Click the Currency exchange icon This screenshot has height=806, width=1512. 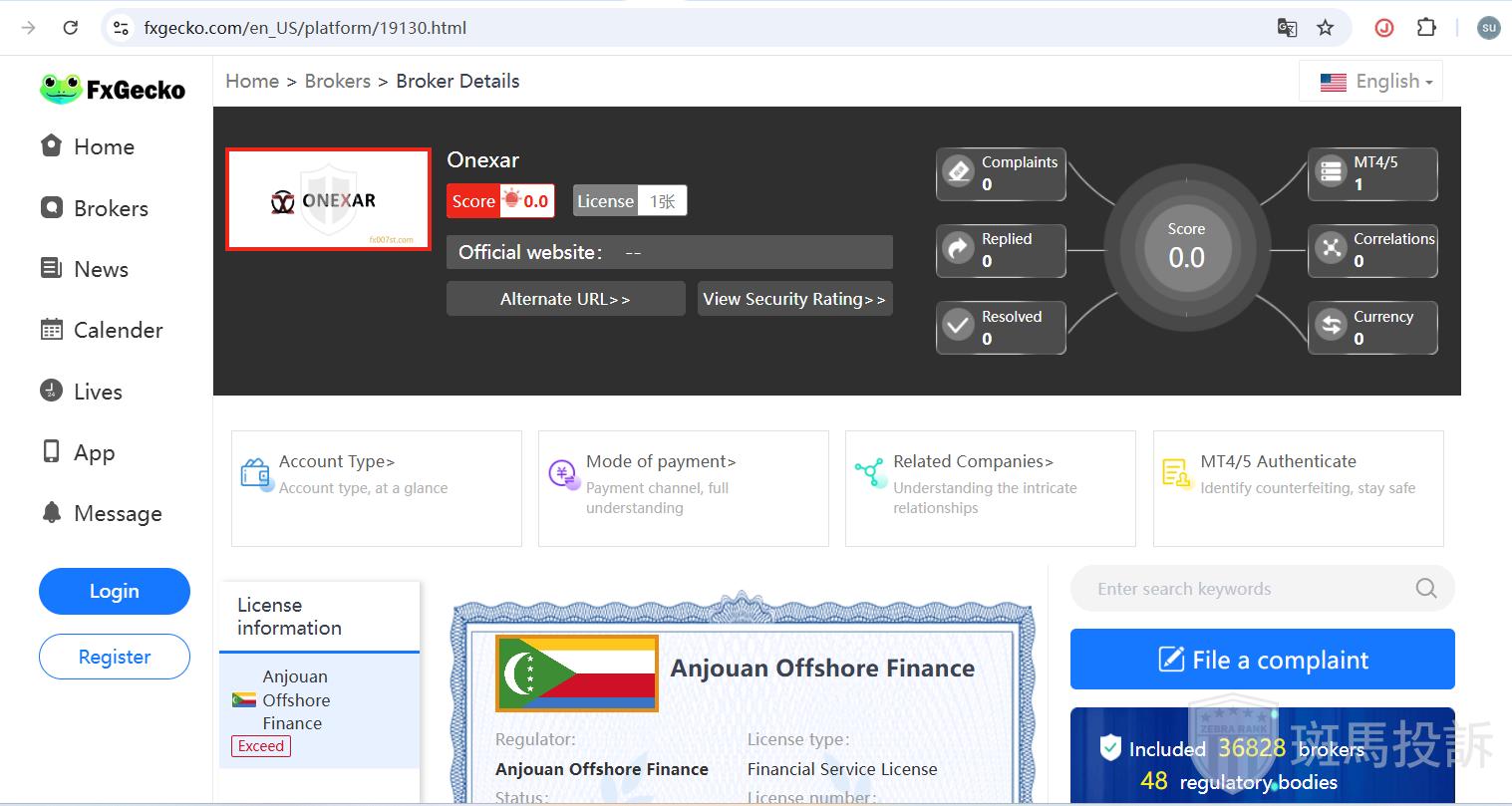(x=1331, y=326)
